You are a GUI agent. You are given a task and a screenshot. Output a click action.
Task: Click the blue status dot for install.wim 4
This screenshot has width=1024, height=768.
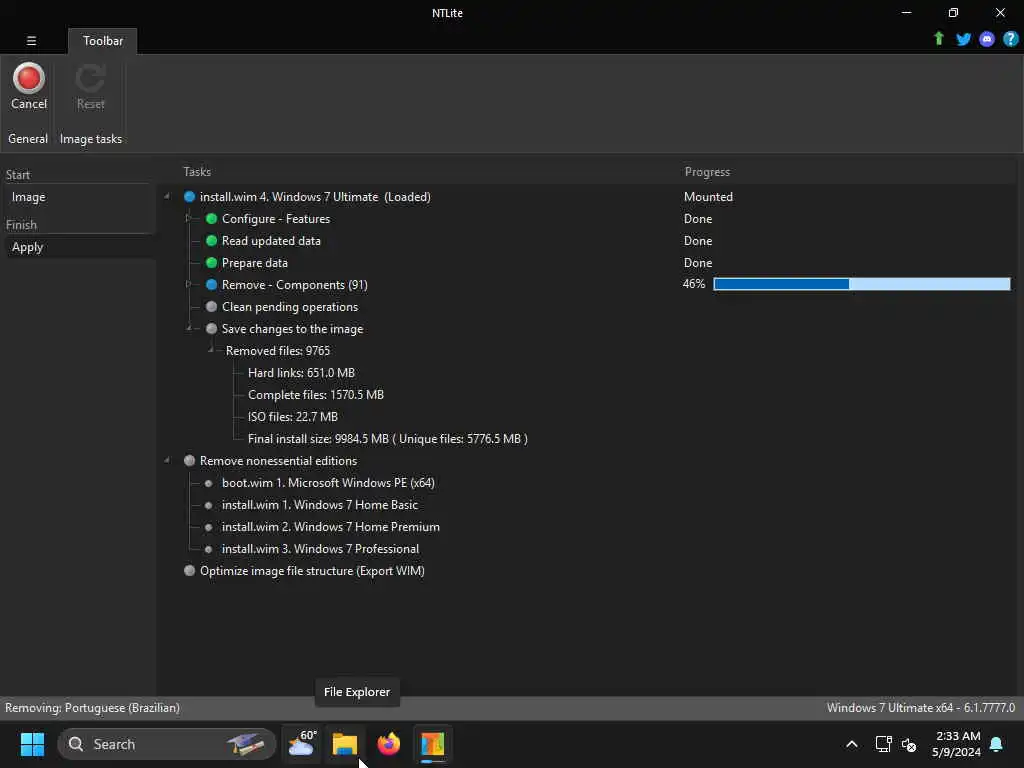click(x=189, y=197)
